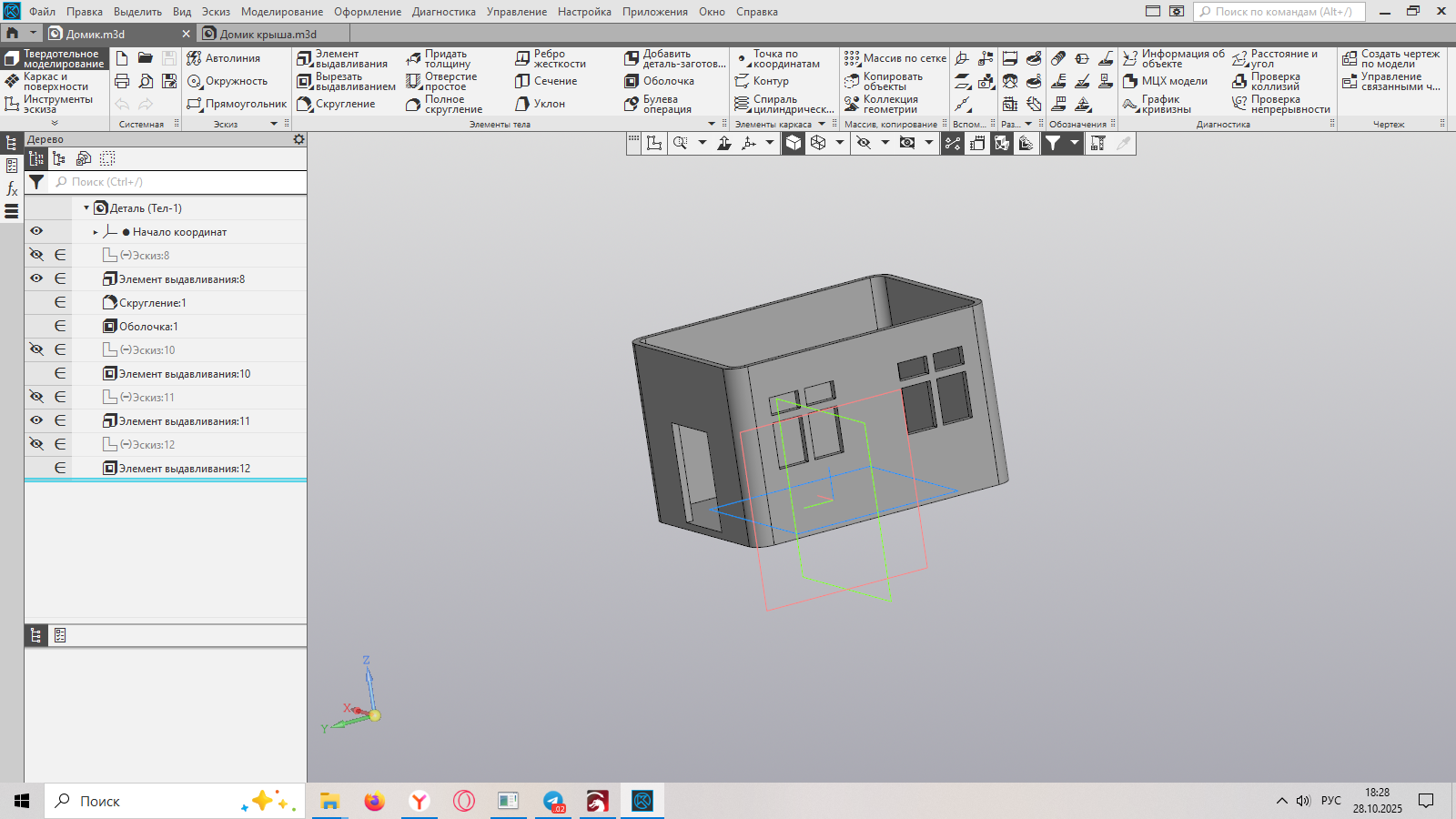Collapse the Деталь (Тел-1) tree node

(86, 208)
